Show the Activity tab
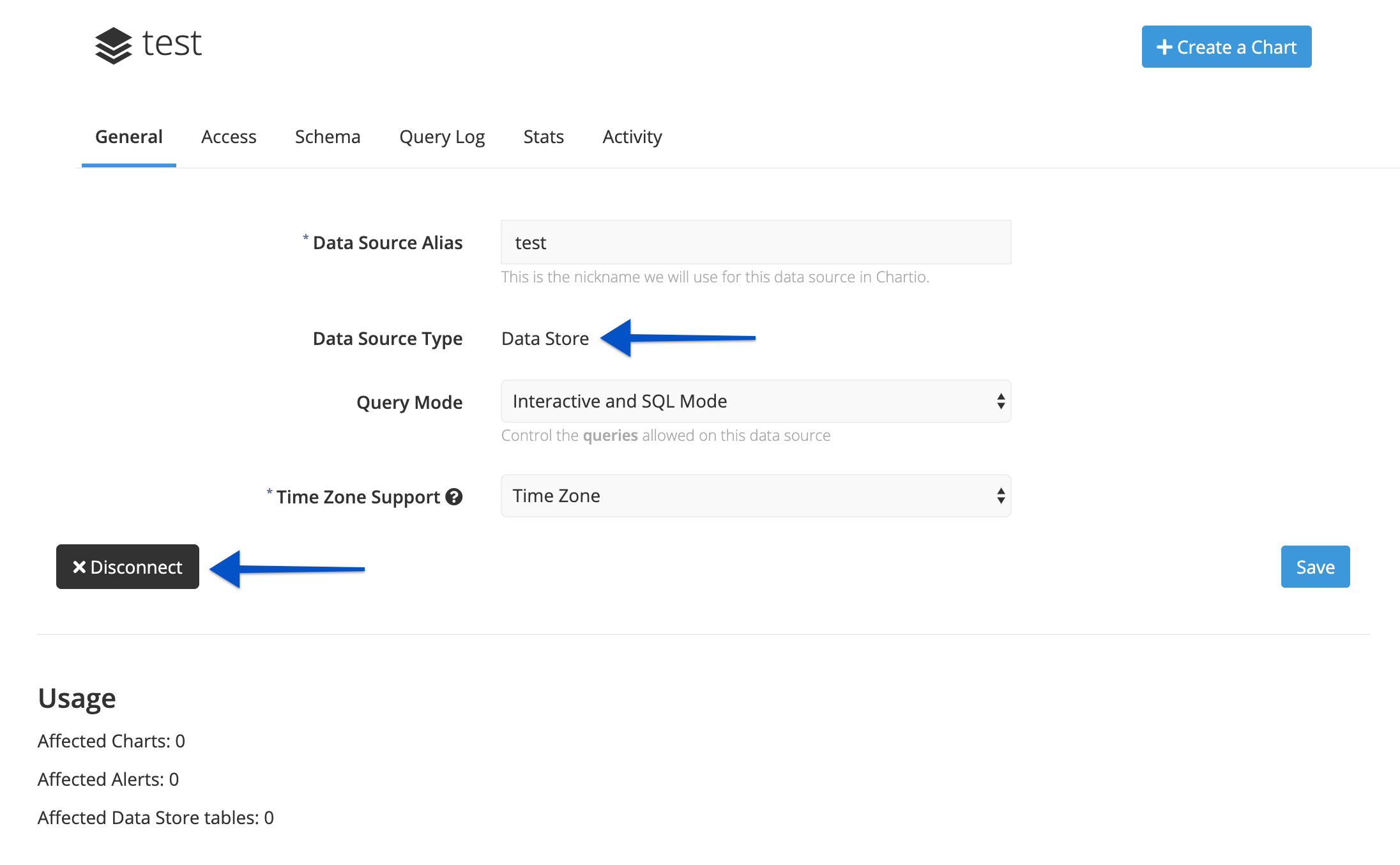The image size is (1400, 865). (x=632, y=137)
